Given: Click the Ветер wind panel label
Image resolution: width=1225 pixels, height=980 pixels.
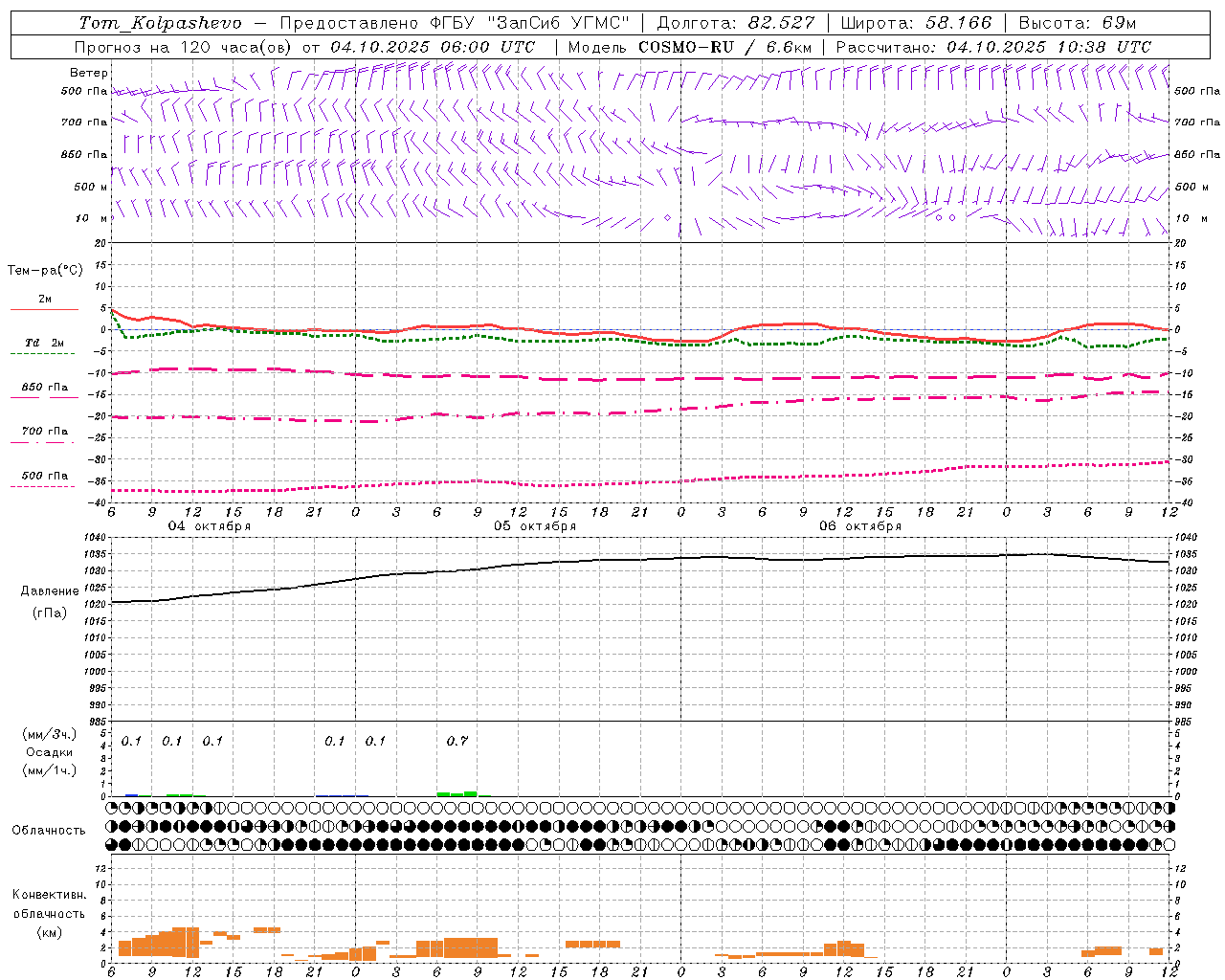Looking at the screenshot, I should point(89,73).
